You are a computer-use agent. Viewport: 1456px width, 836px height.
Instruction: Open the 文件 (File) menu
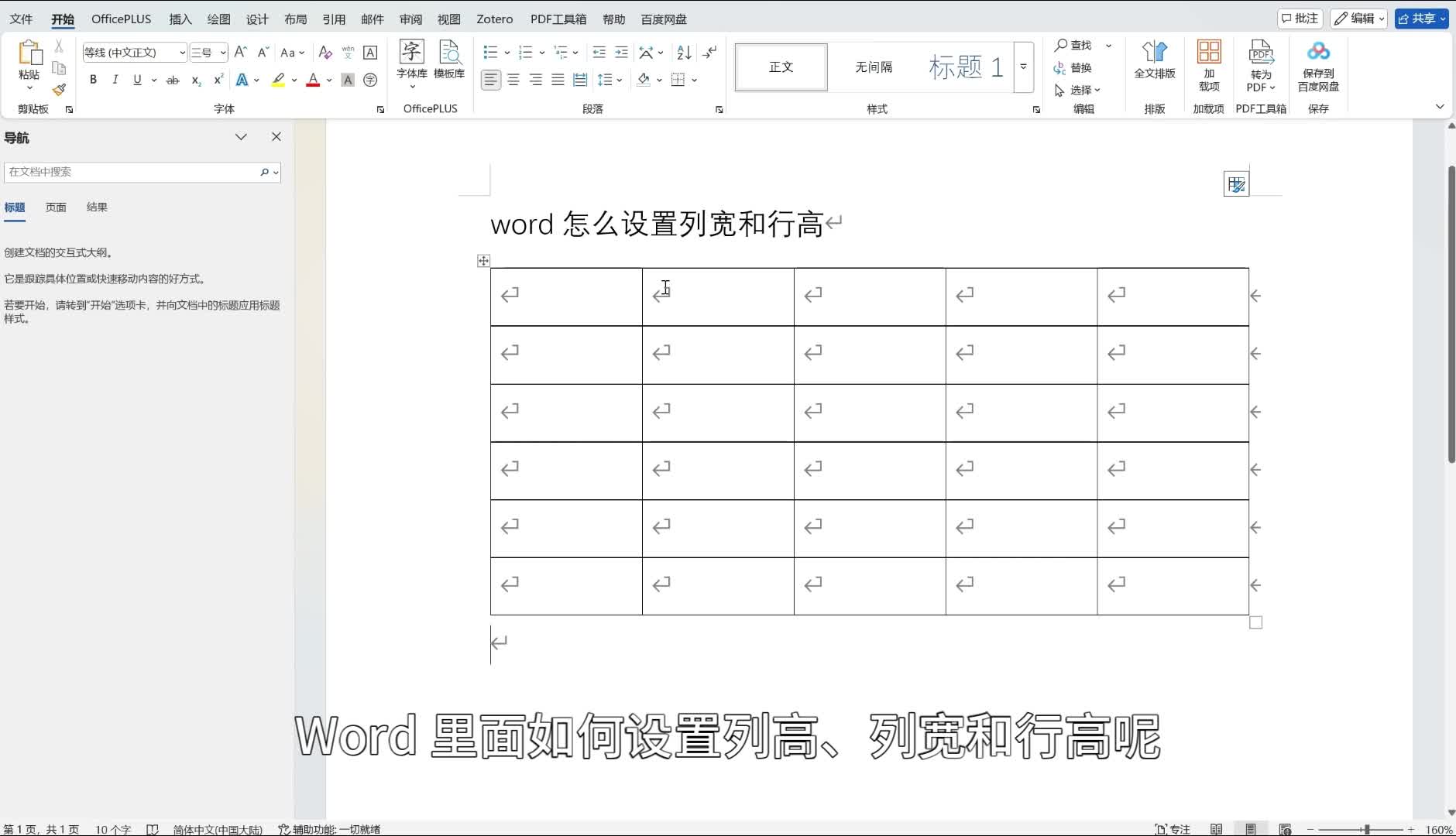pos(21,19)
